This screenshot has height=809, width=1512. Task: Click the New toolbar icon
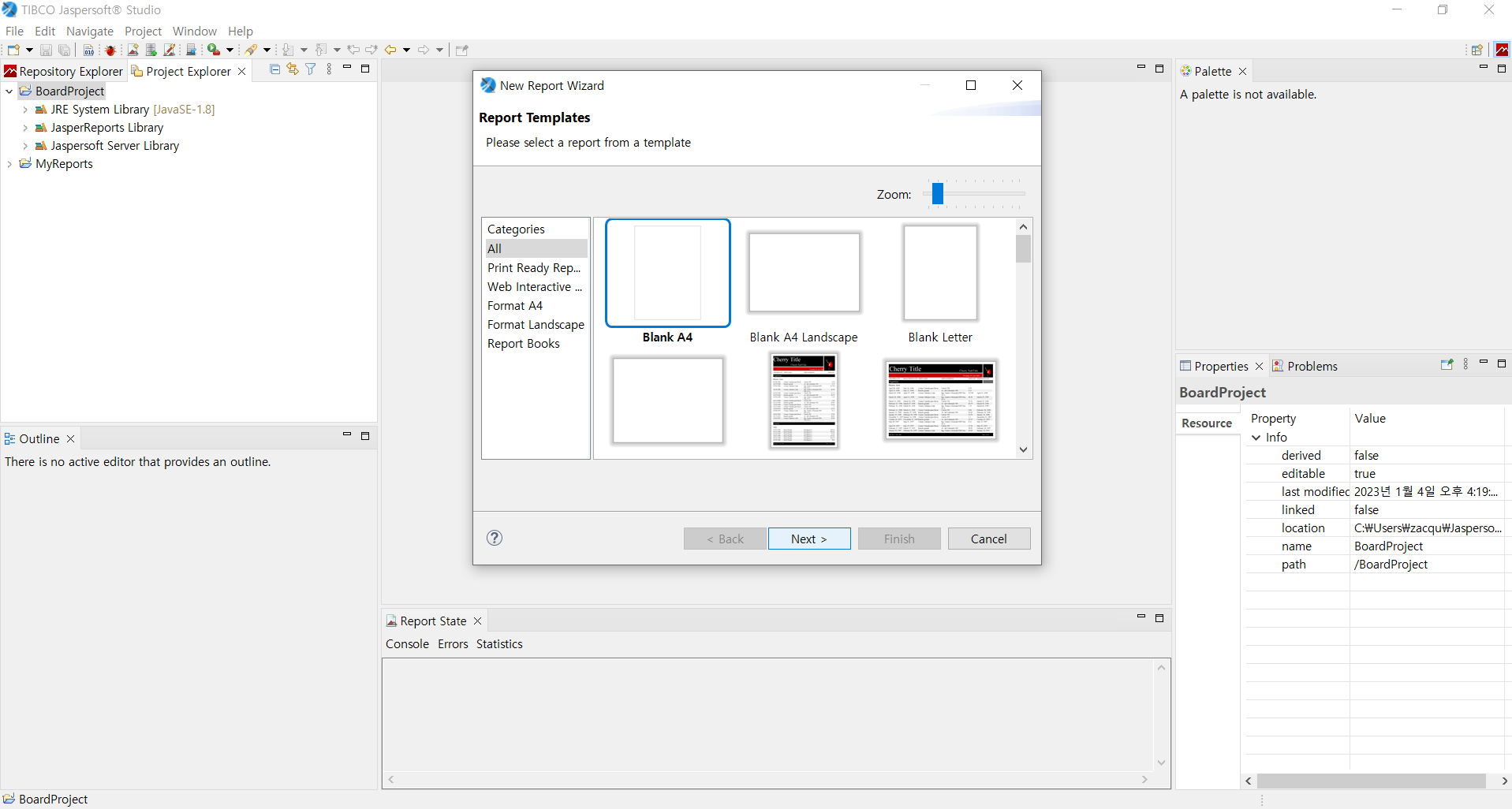coord(13,50)
